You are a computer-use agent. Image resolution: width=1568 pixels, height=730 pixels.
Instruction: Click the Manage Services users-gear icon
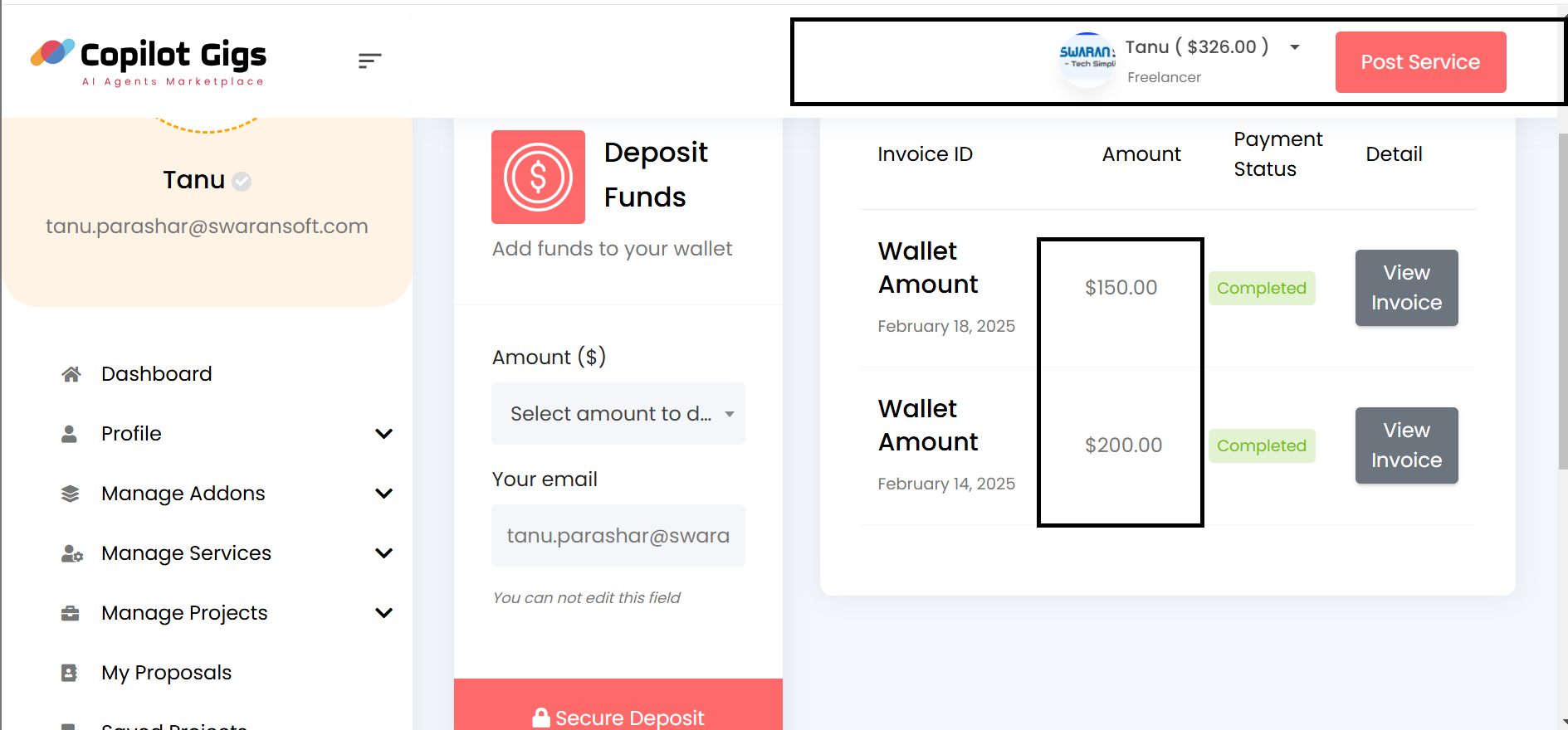pos(71,553)
